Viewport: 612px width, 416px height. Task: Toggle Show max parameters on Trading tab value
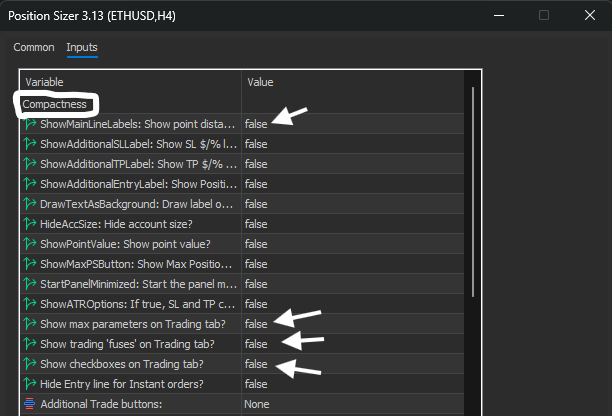(256, 324)
